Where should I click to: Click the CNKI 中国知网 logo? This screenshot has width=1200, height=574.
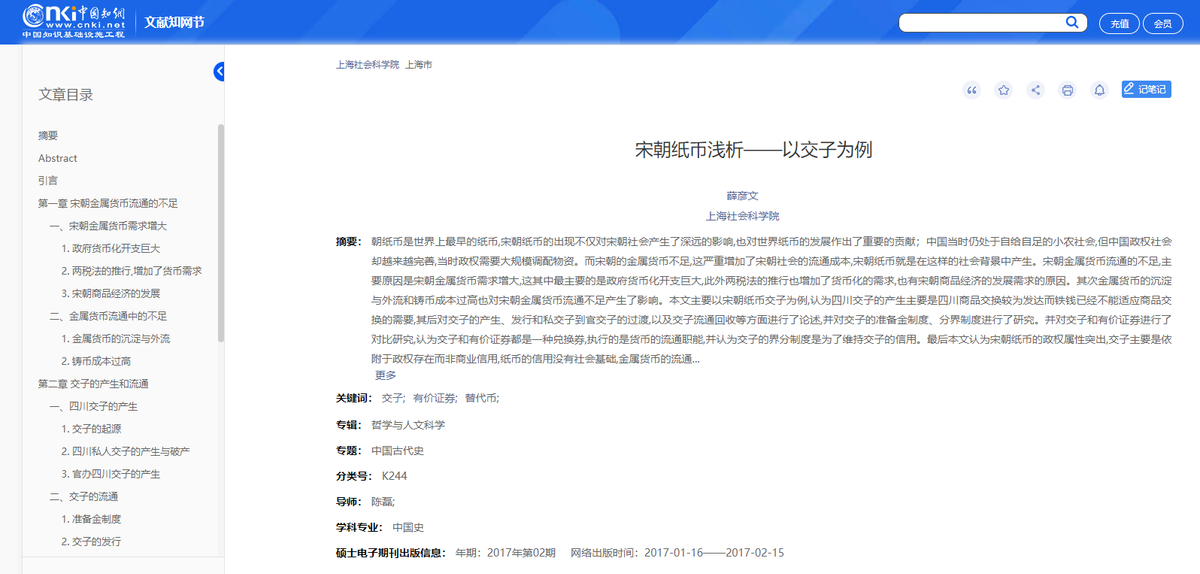pyautogui.click(x=74, y=21)
